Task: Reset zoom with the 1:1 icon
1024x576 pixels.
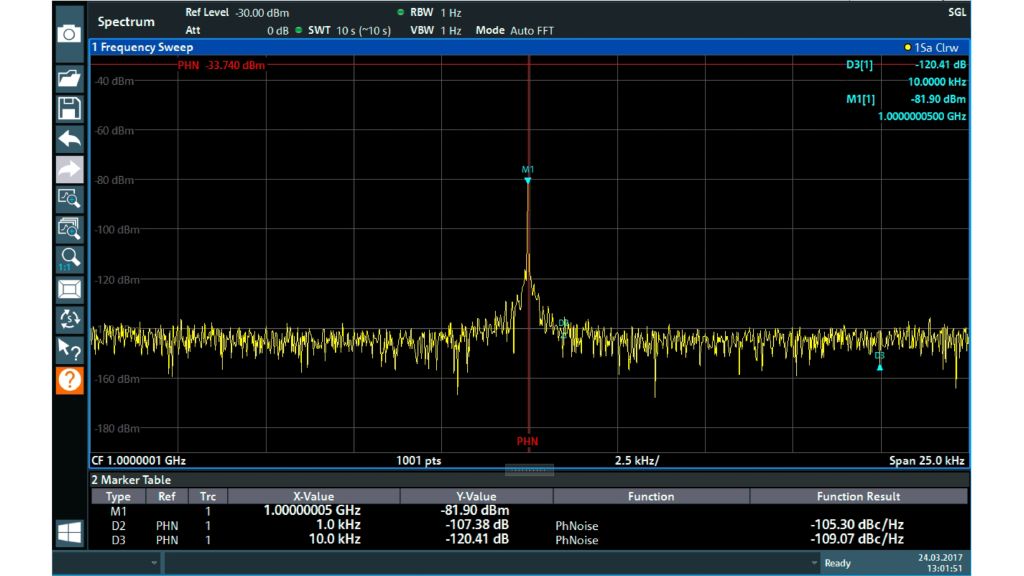Action: 69,260
